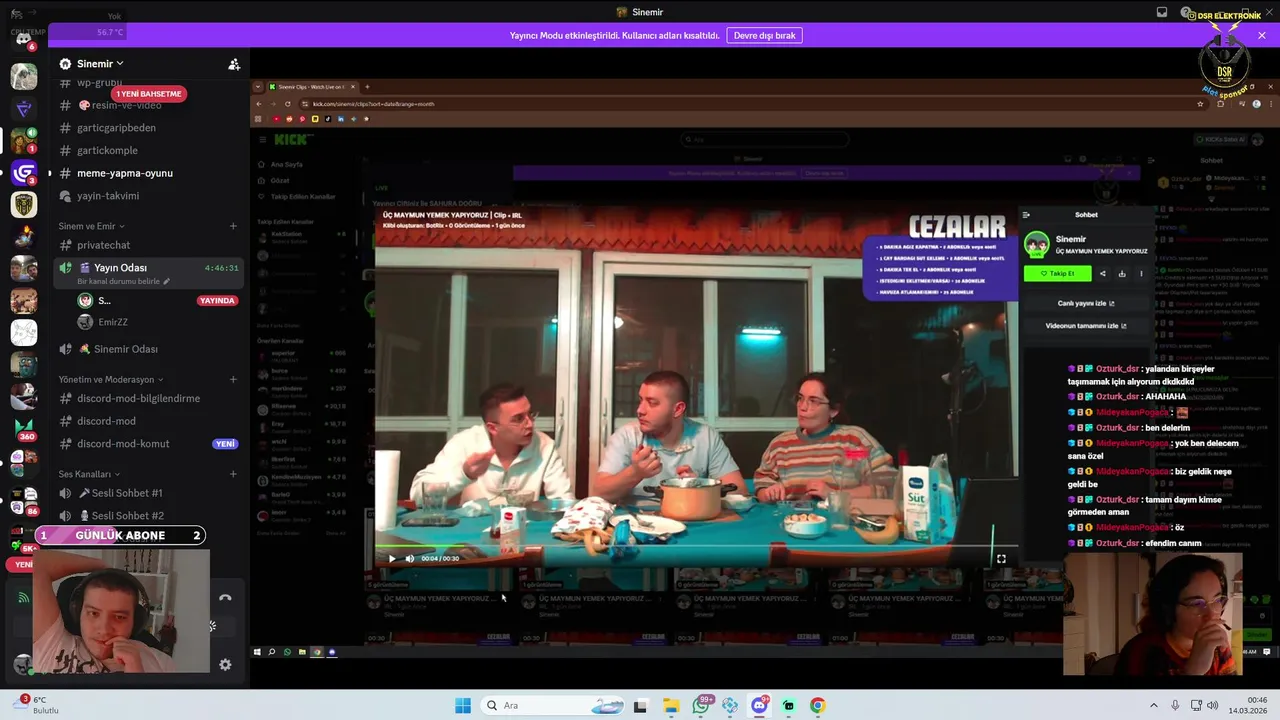Select user EmirZZ in voice channel
Viewport: 1280px width, 720px height.
113,322
